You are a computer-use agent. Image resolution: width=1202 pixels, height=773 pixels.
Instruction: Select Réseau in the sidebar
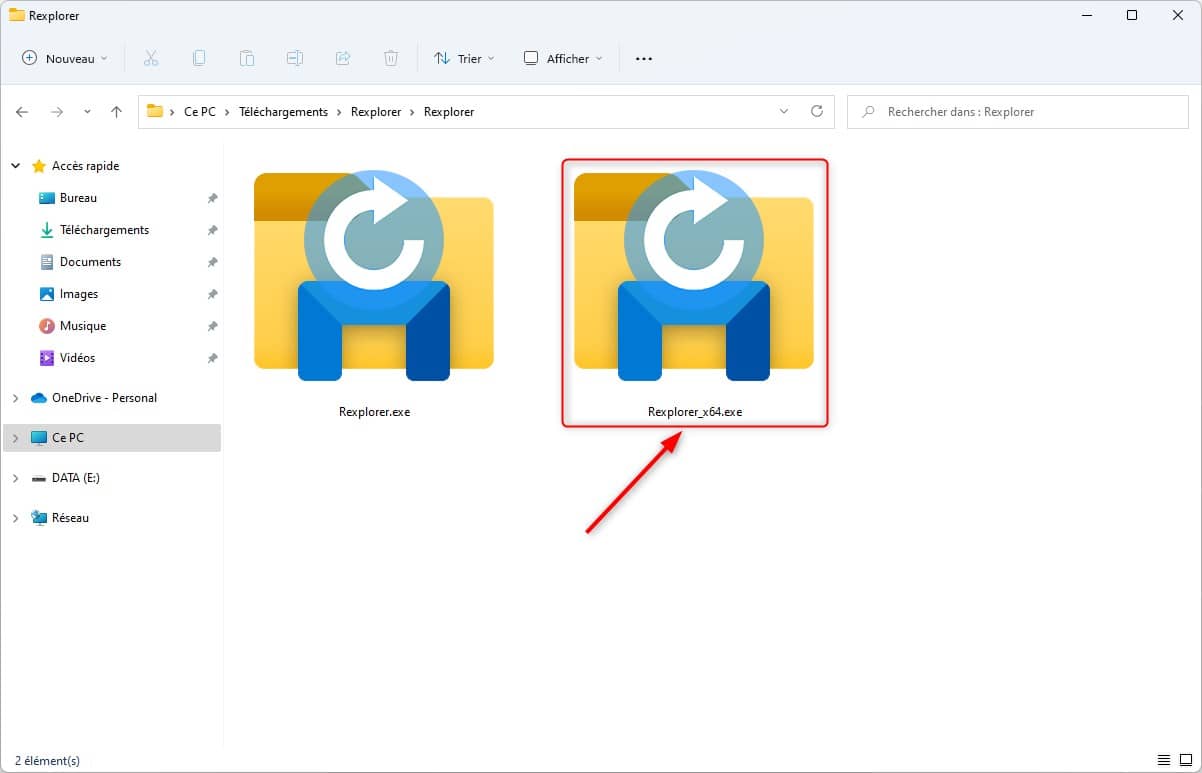pos(70,518)
